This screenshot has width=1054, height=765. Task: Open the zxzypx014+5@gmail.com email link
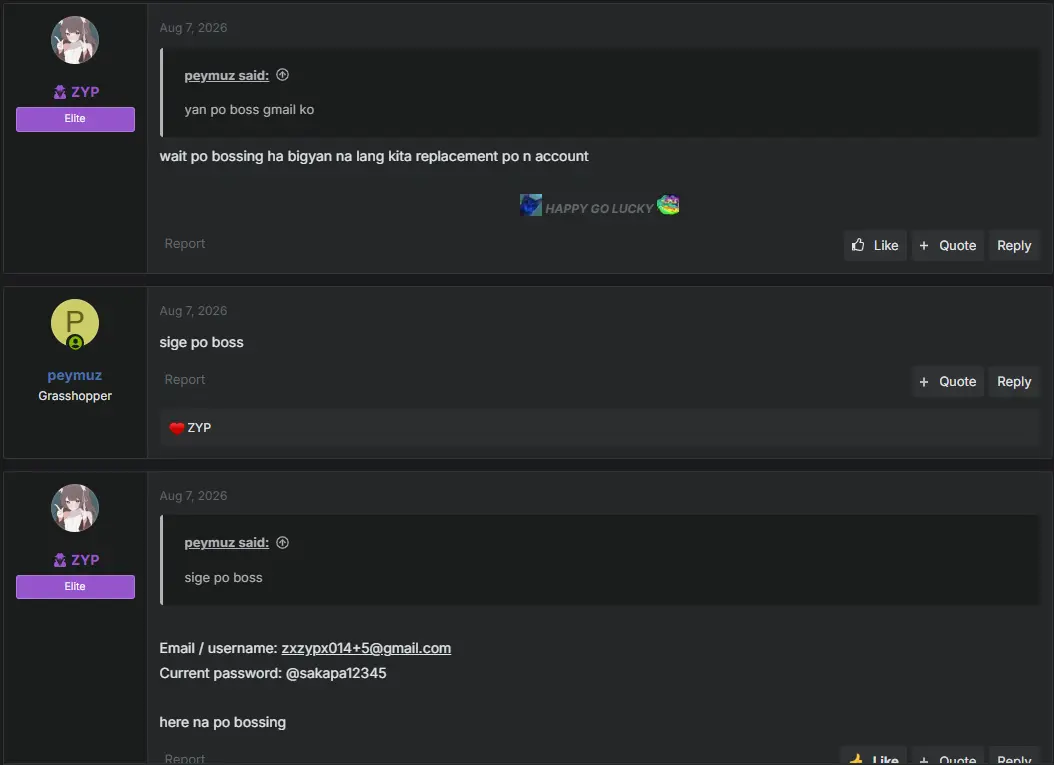[x=366, y=648]
